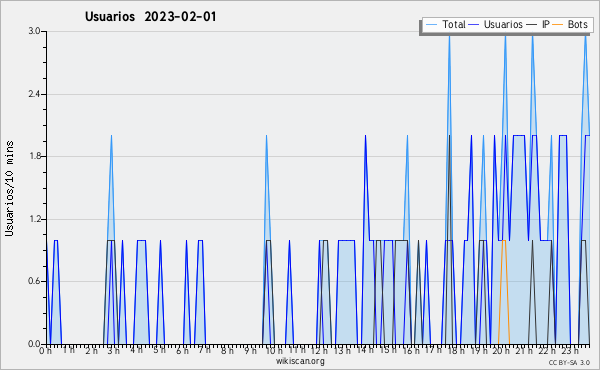This screenshot has height=370, width=600.
Task: Click the y-axis value 2.4
Action: 34,94
